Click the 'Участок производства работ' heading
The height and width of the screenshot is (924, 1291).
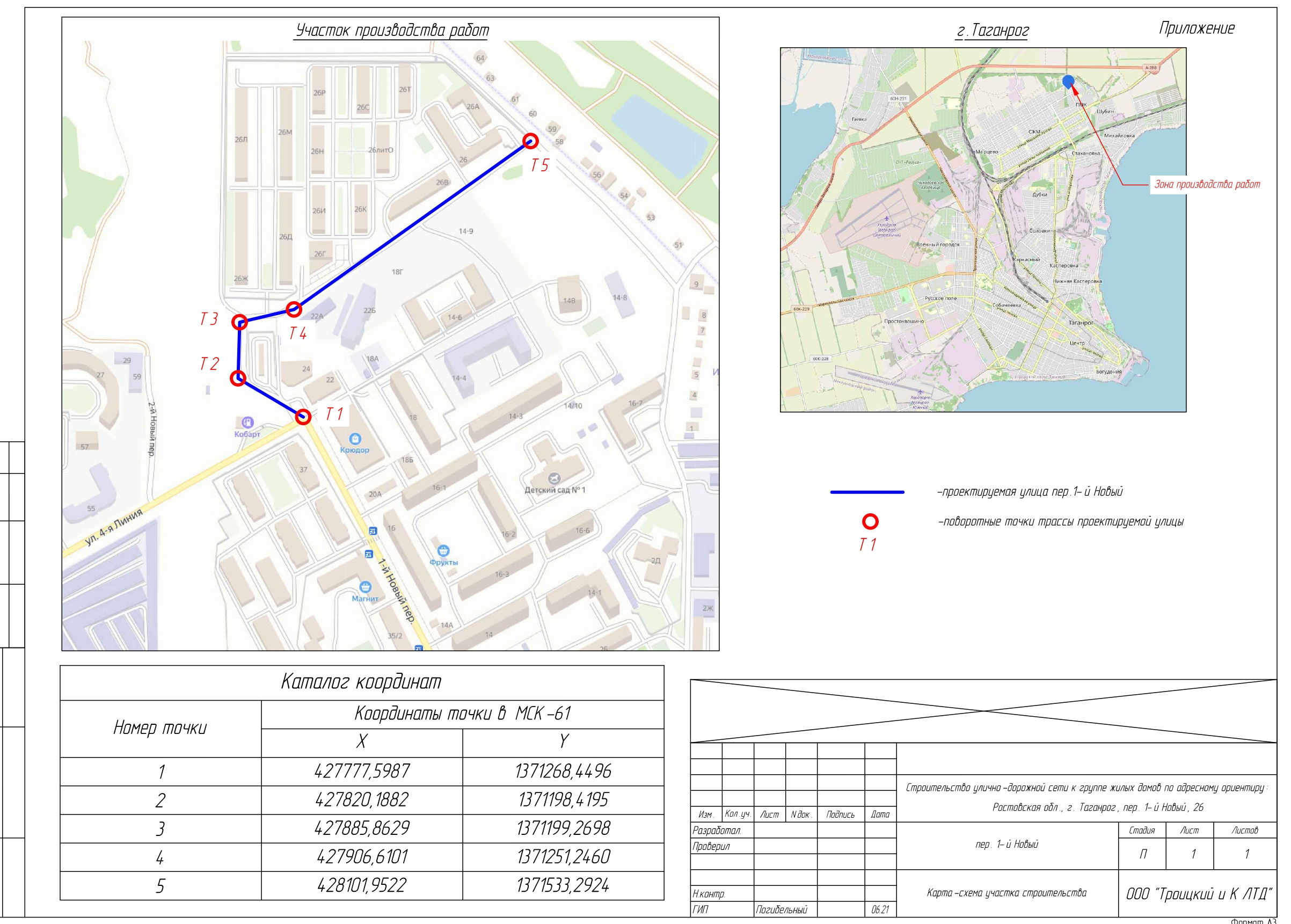[x=392, y=30]
